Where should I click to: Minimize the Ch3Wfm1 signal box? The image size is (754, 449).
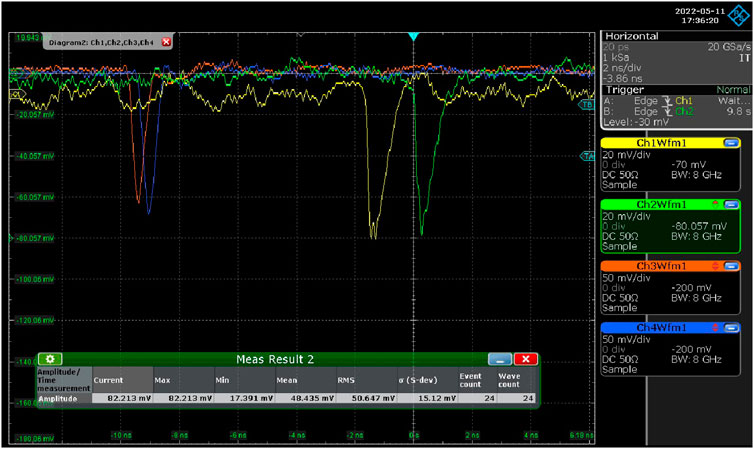[x=731, y=266]
